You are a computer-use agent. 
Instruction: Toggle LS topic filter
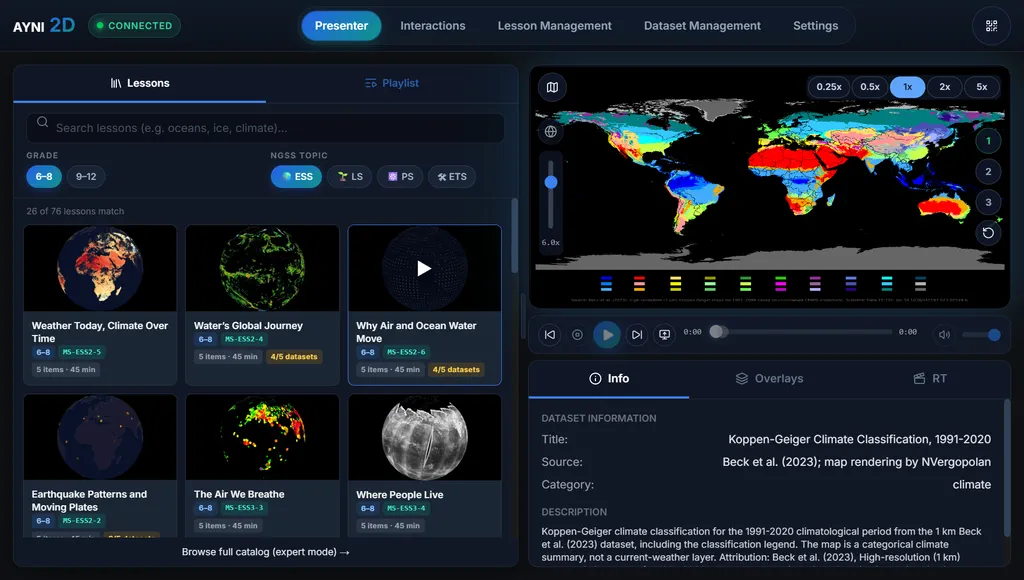click(350, 176)
